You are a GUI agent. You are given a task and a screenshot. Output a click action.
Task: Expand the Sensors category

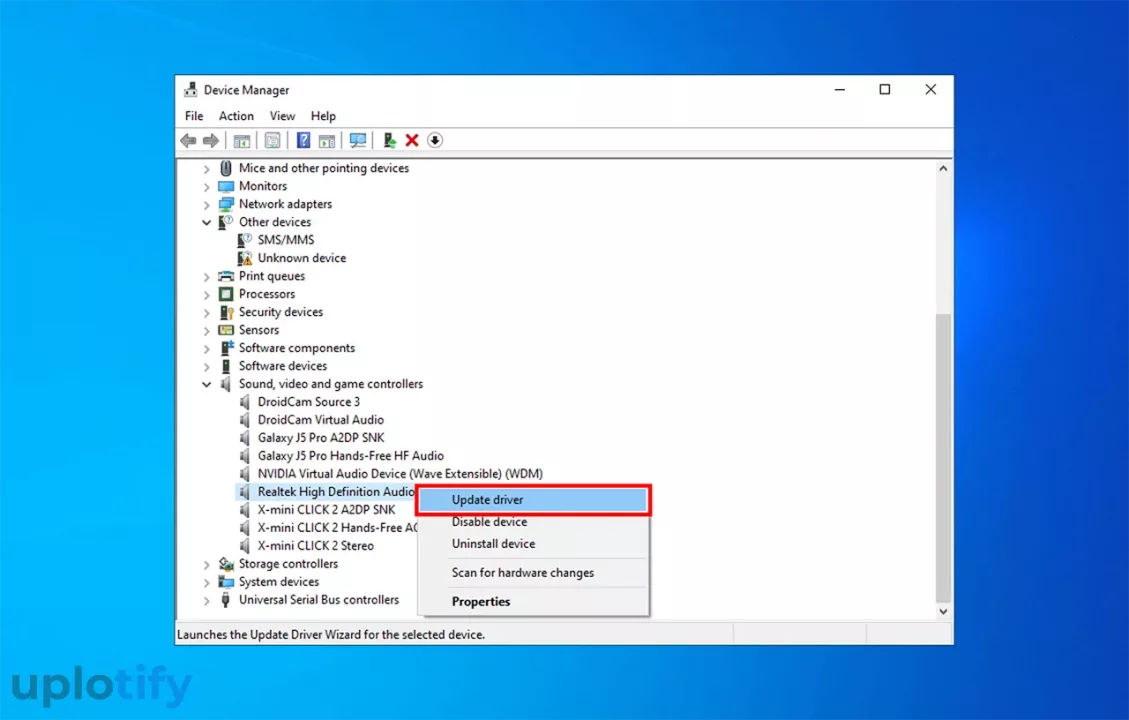click(x=207, y=330)
